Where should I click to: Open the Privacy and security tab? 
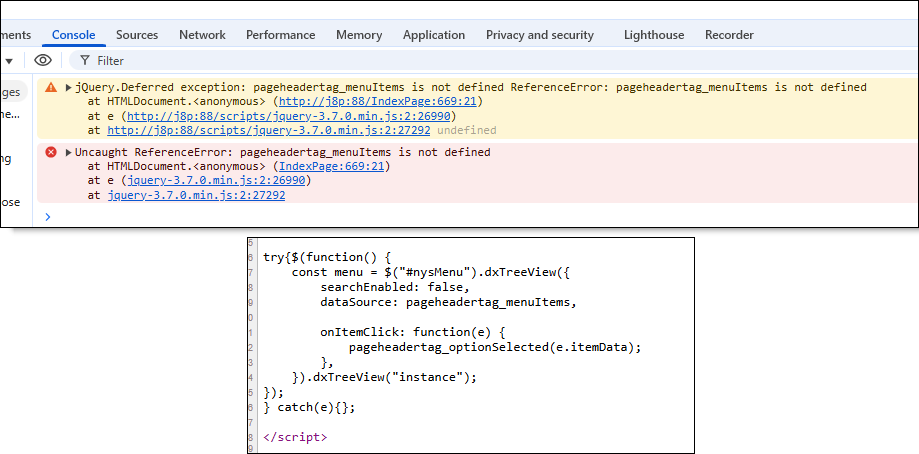[x=539, y=35]
